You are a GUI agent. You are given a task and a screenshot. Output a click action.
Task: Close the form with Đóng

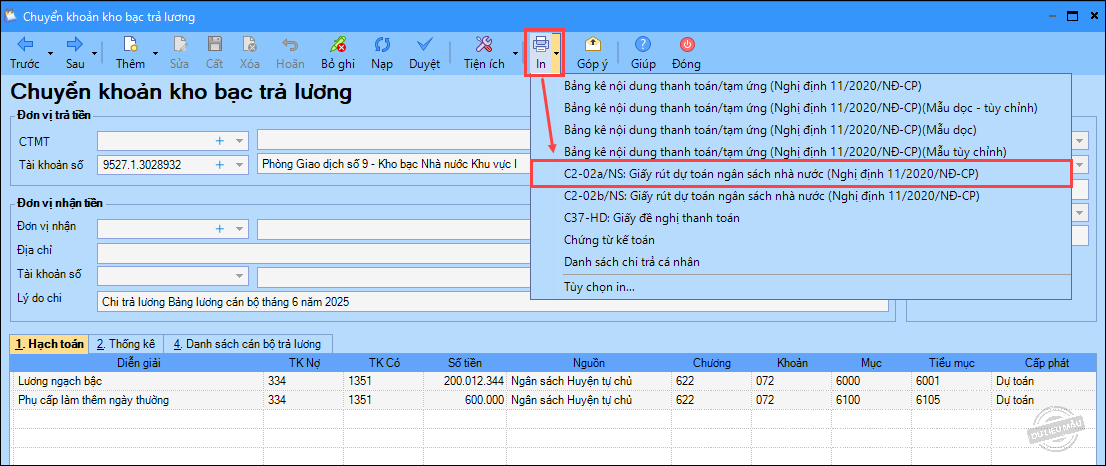click(686, 53)
